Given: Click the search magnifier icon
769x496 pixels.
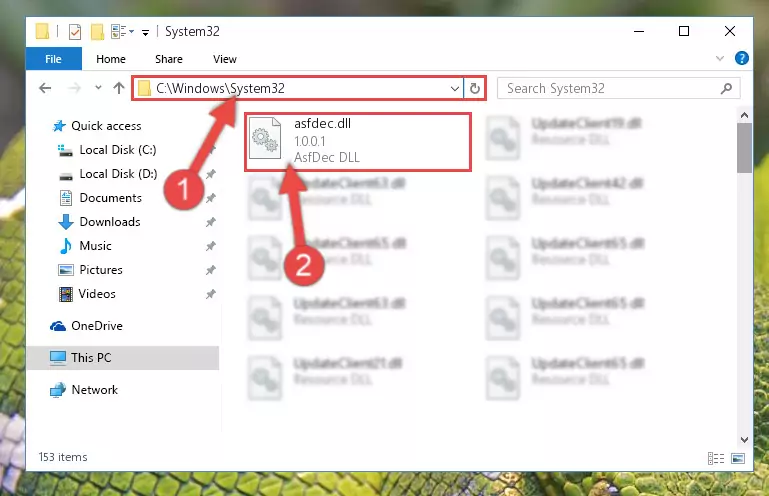Looking at the screenshot, I should [726, 88].
